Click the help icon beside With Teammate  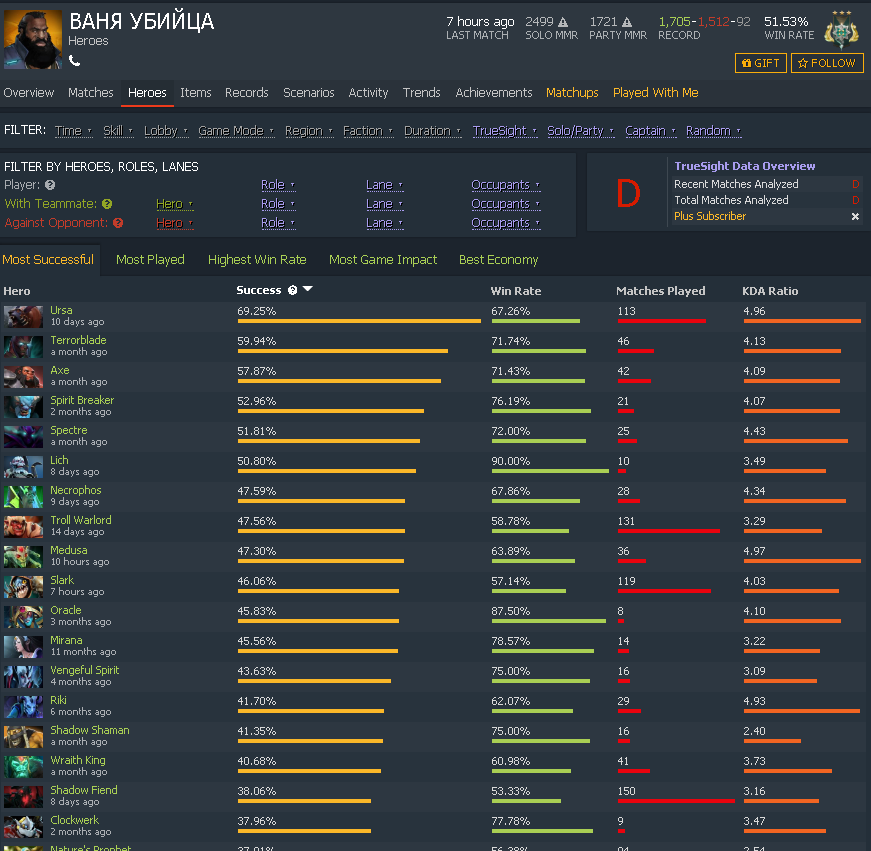pos(107,204)
